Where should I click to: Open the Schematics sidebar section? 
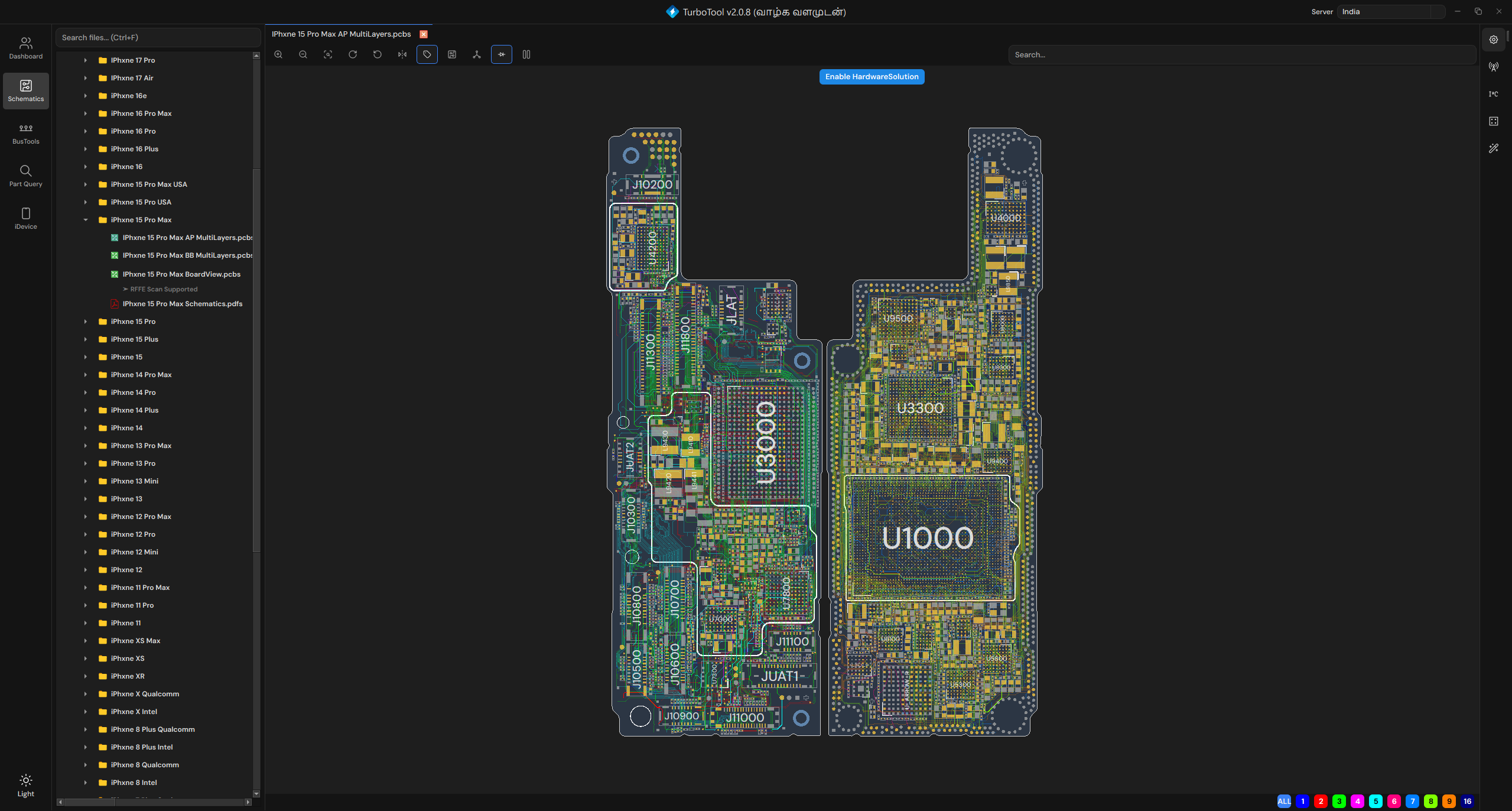[26, 91]
